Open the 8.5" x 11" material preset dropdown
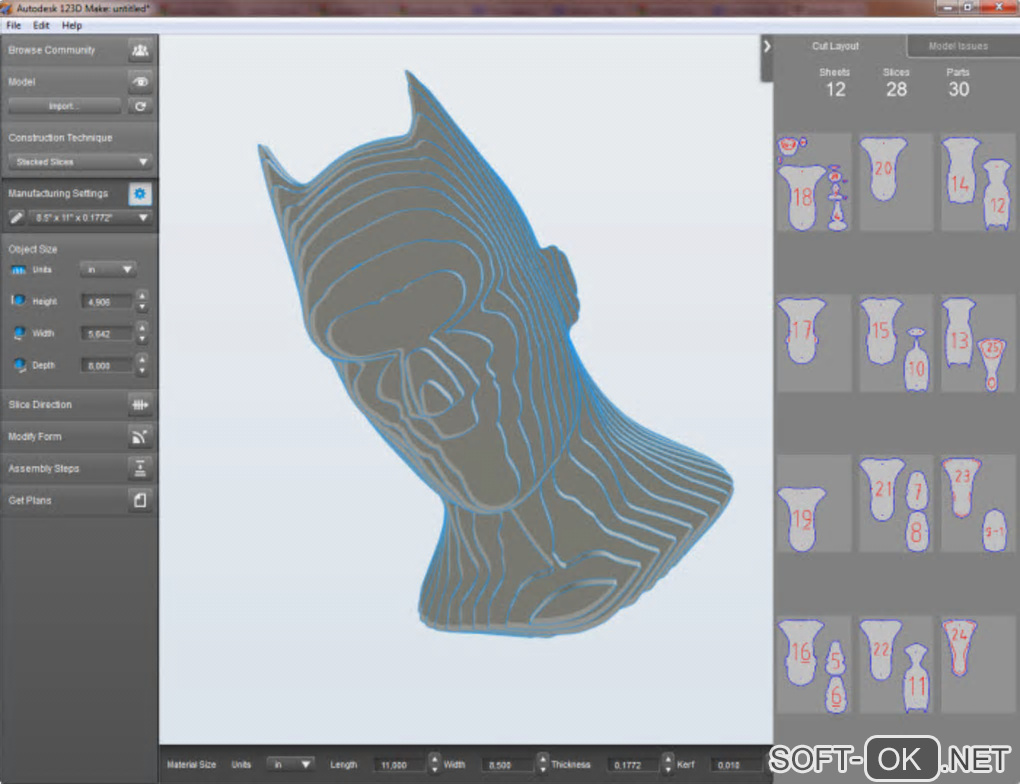This screenshot has height=784, width=1020. 90,217
